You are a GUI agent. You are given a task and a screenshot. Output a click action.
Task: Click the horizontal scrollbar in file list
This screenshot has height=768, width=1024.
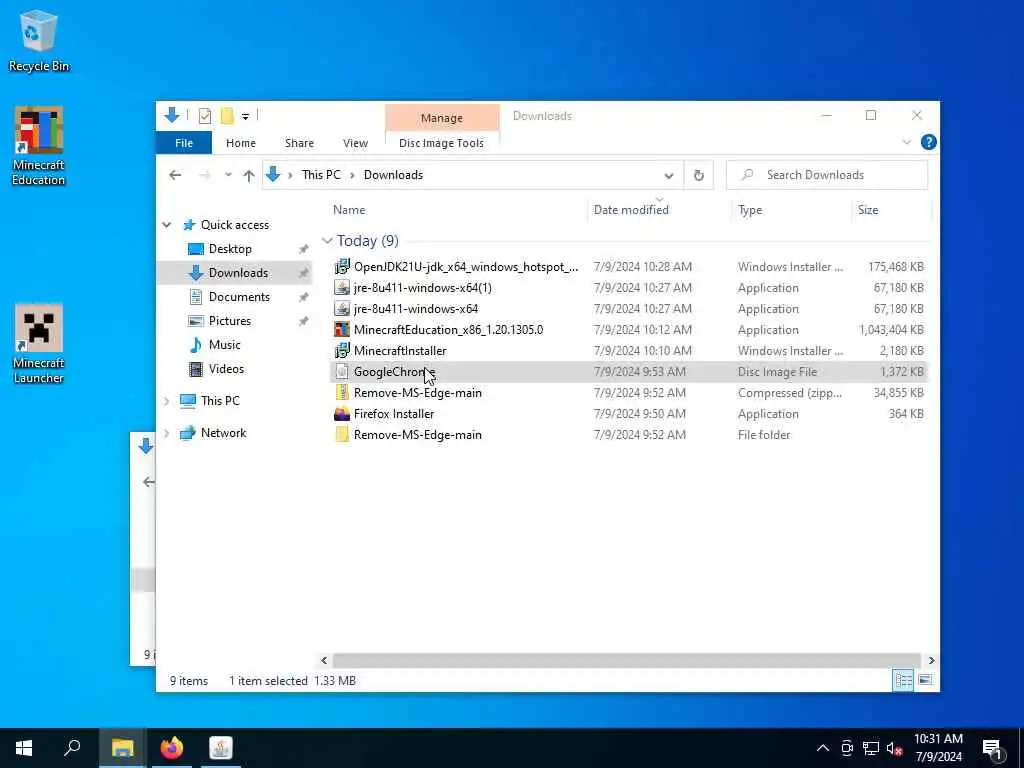coord(627,660)
